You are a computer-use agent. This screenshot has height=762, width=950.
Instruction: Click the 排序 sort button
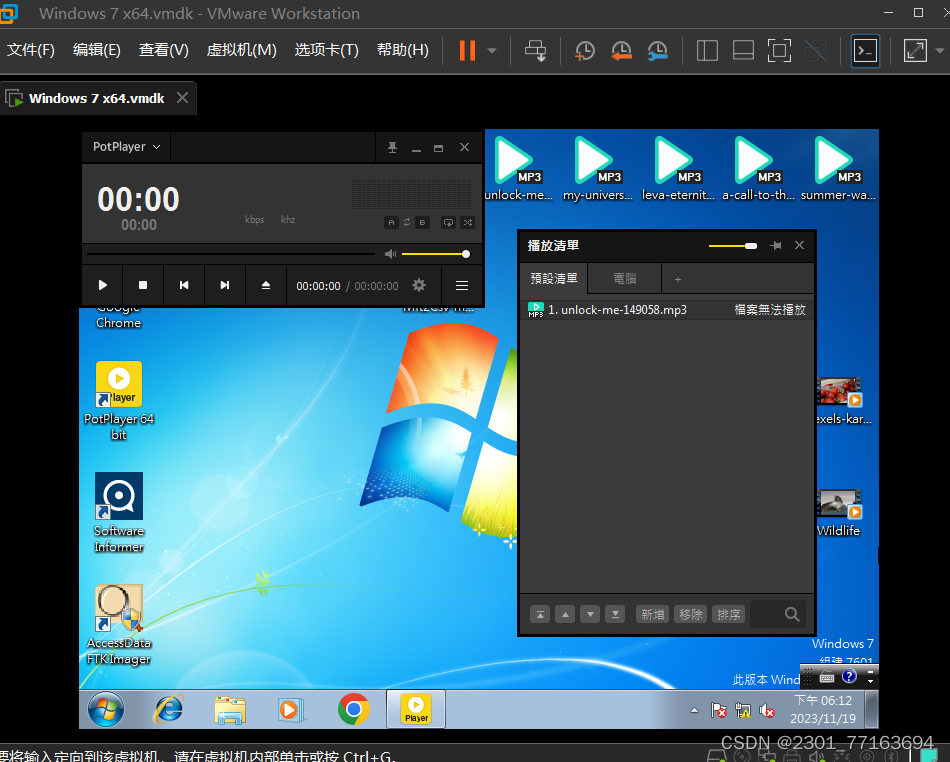pos(728,614)
